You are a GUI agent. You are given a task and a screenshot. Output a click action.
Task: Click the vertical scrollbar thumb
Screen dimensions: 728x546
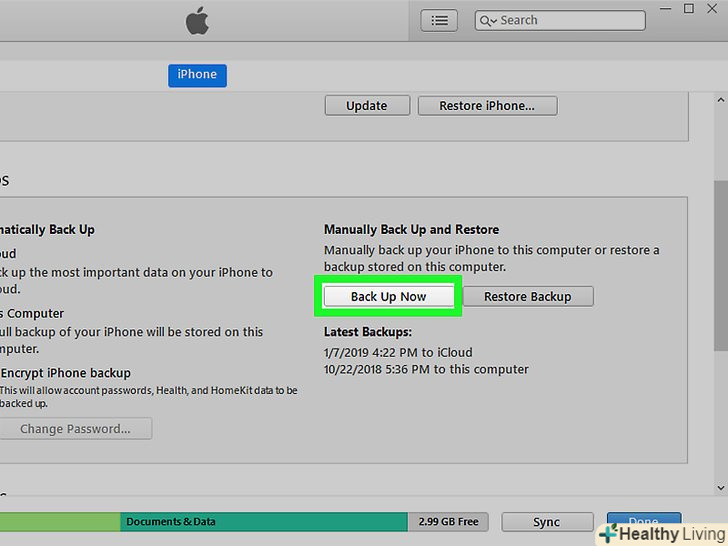(721, 266)
